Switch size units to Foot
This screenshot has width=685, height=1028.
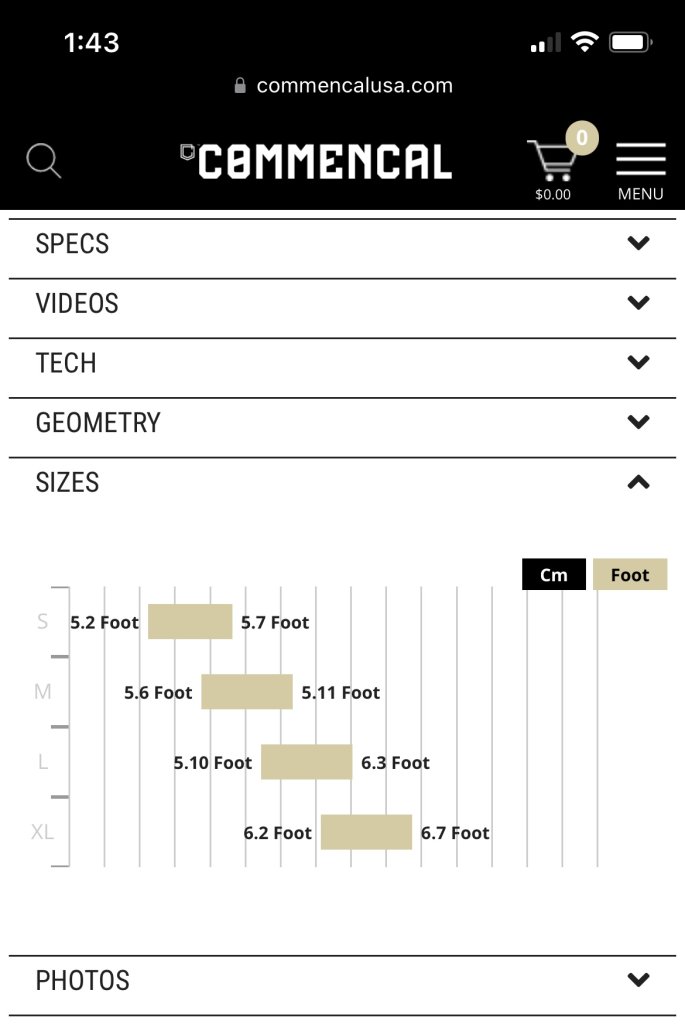point(630,574)
